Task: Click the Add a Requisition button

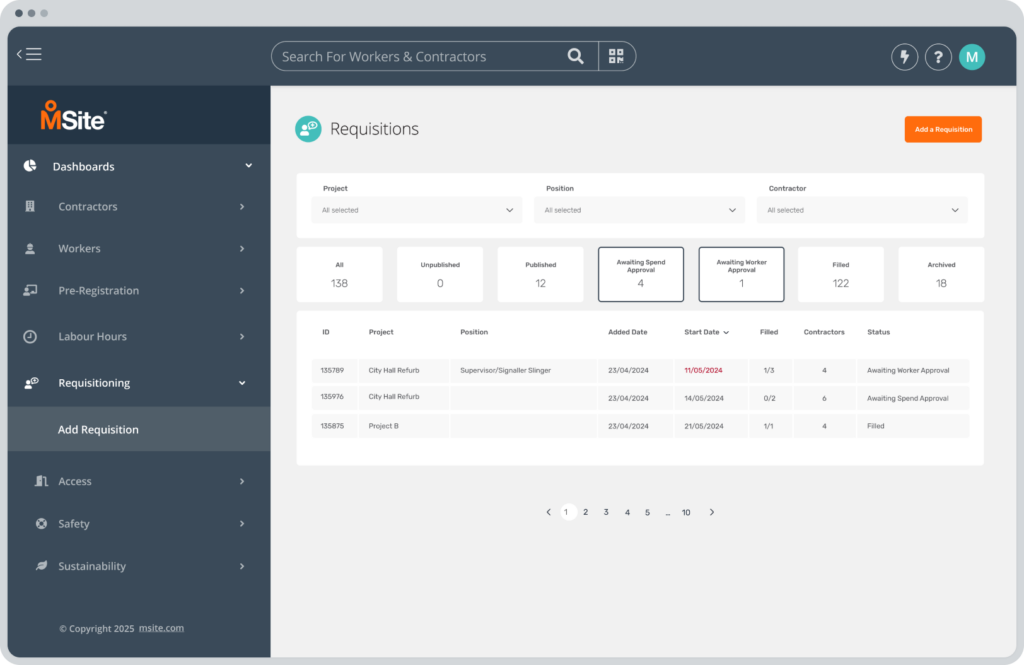Action: pos(942,129)
